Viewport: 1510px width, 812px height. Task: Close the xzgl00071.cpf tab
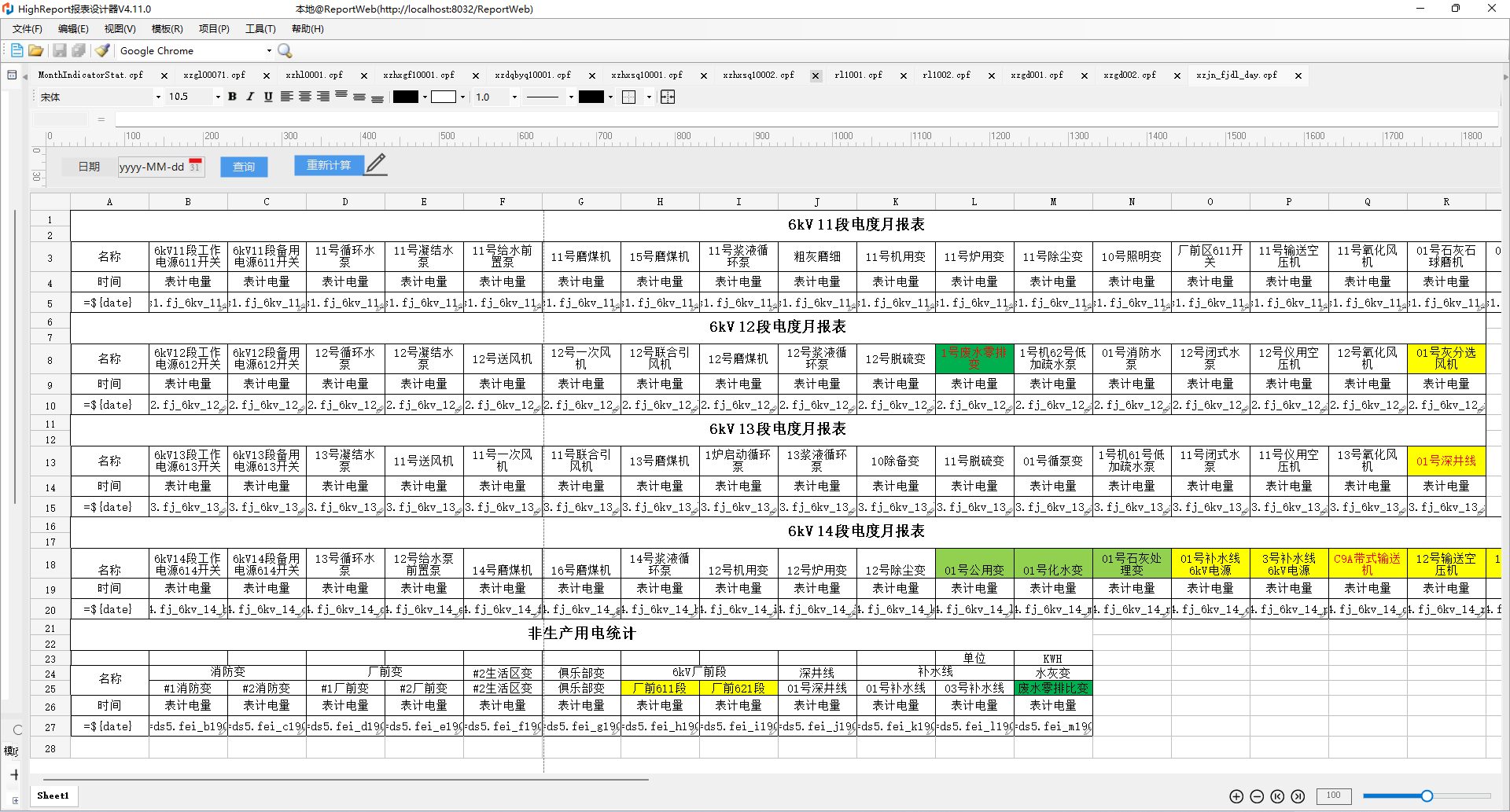click(x=267, y=76)
